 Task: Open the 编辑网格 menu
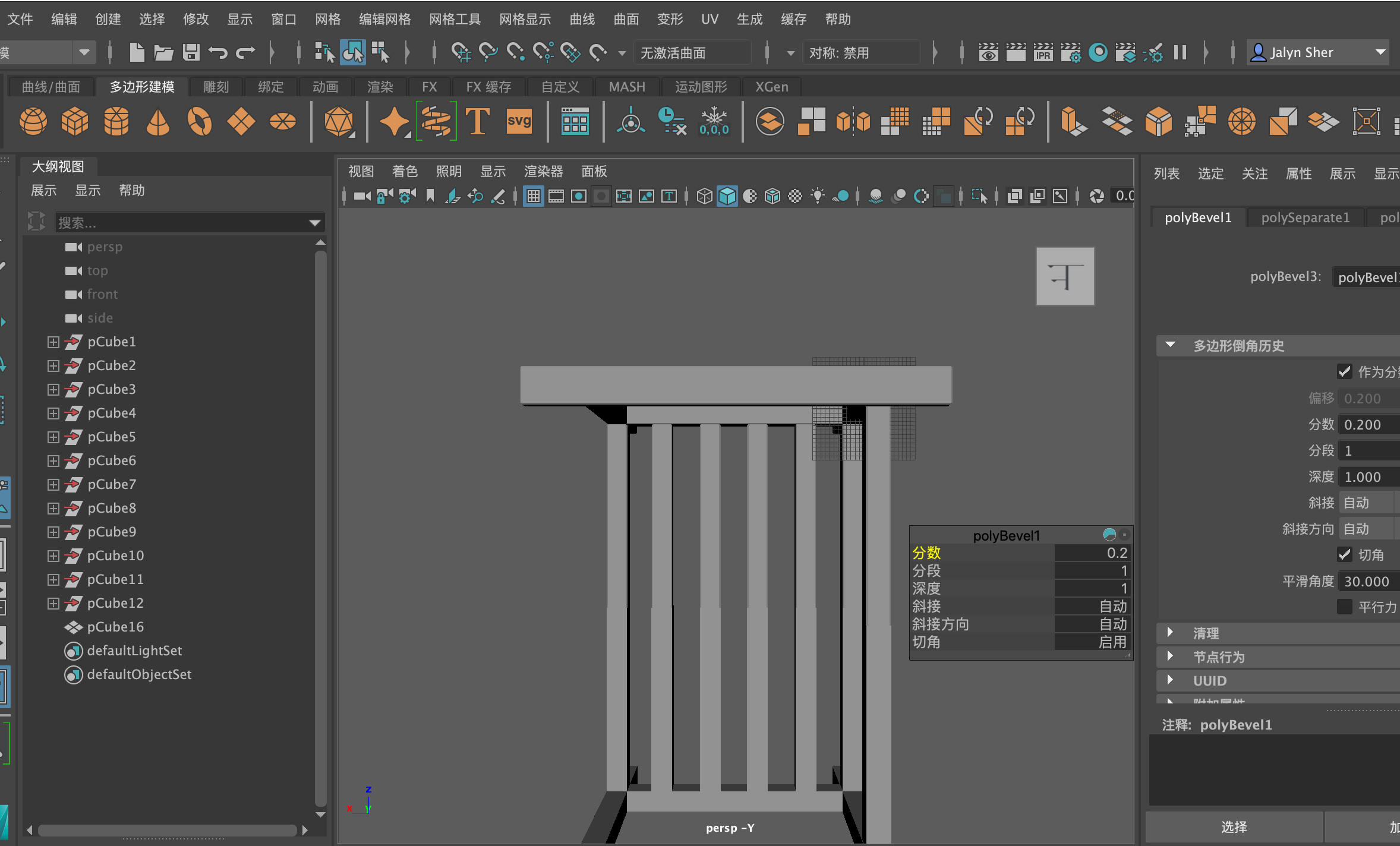click(384, 19)
